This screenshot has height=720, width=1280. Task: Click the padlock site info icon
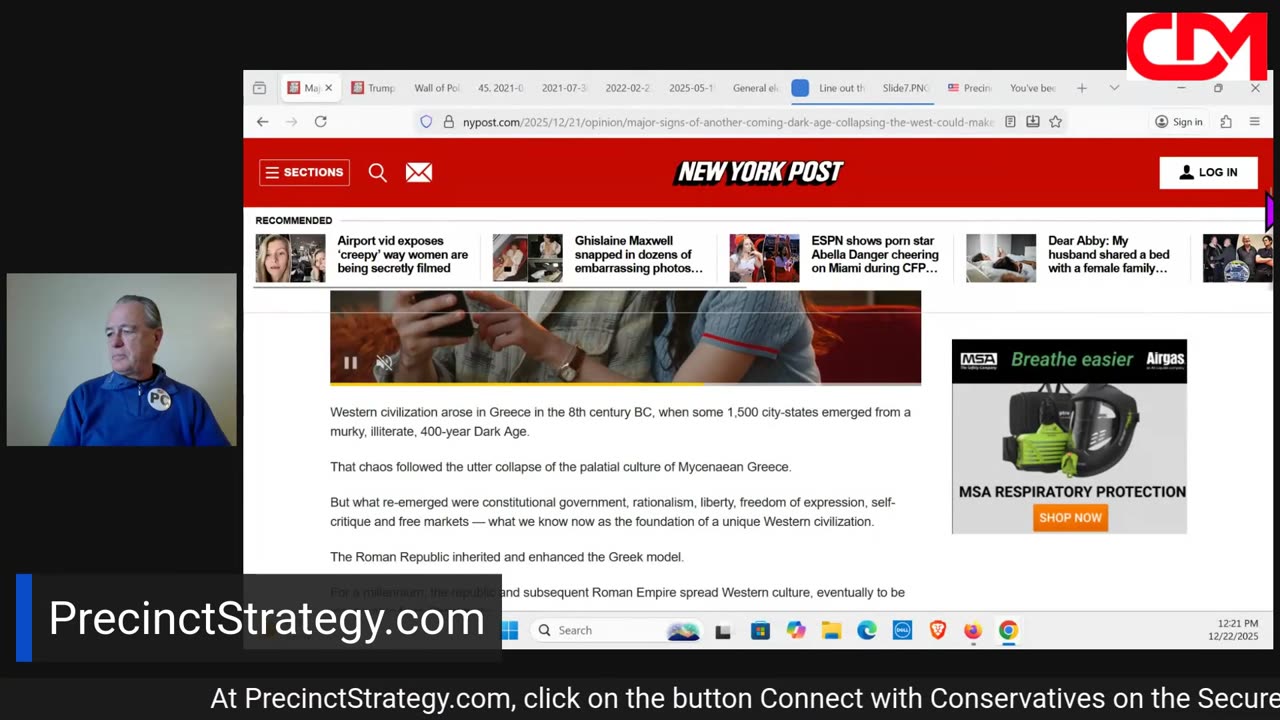click(x=448, y=122)
